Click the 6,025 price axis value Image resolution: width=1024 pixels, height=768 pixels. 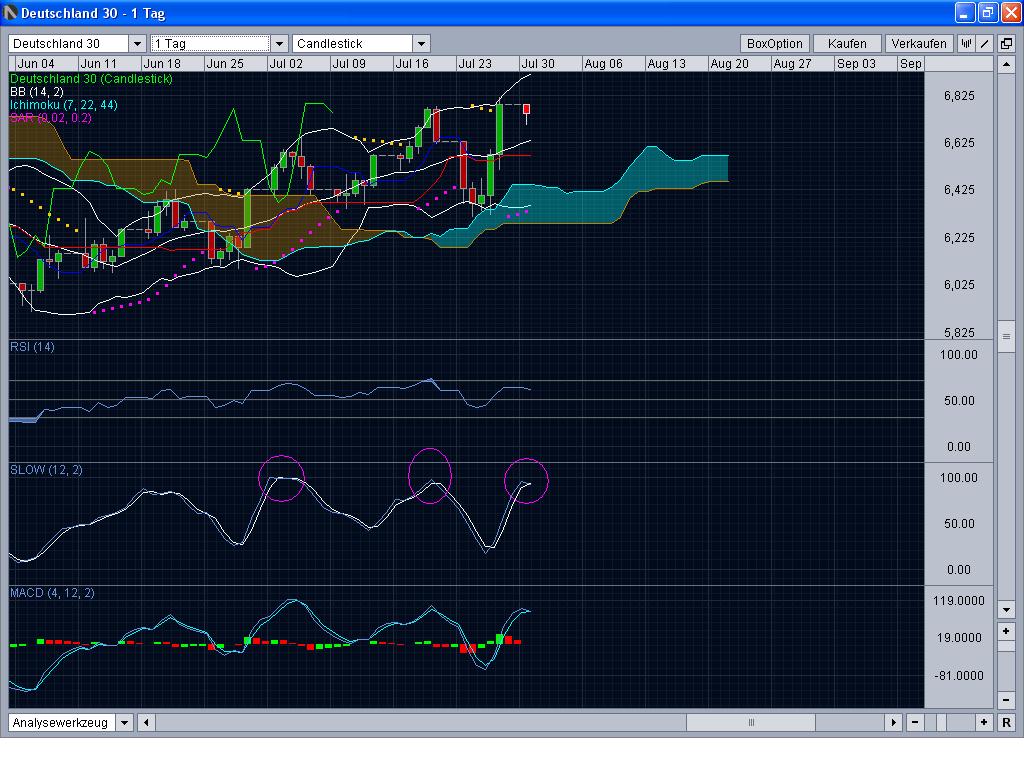coord(959,285)
